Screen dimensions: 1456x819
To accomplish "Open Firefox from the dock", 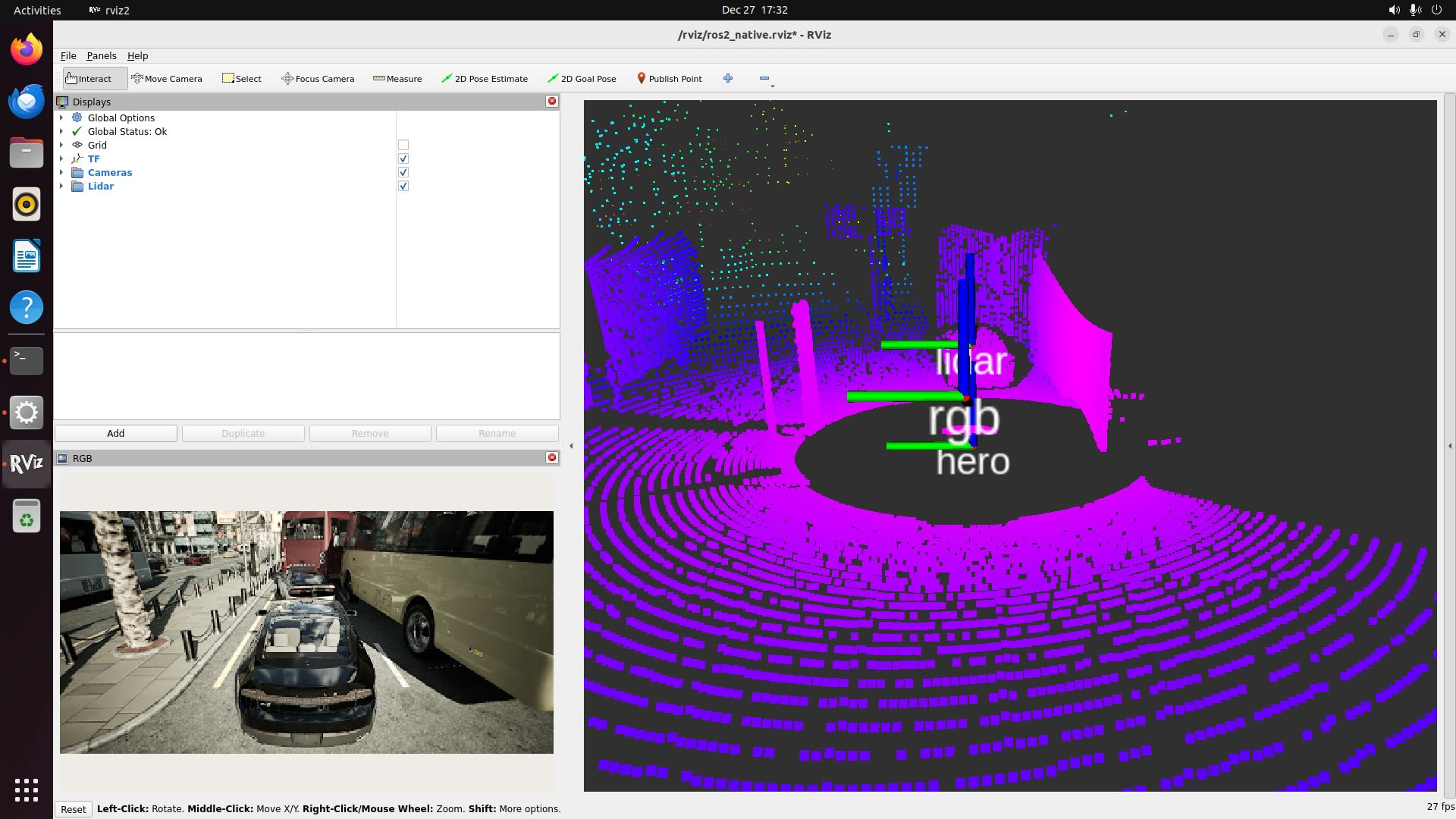I will click(27, 50).
